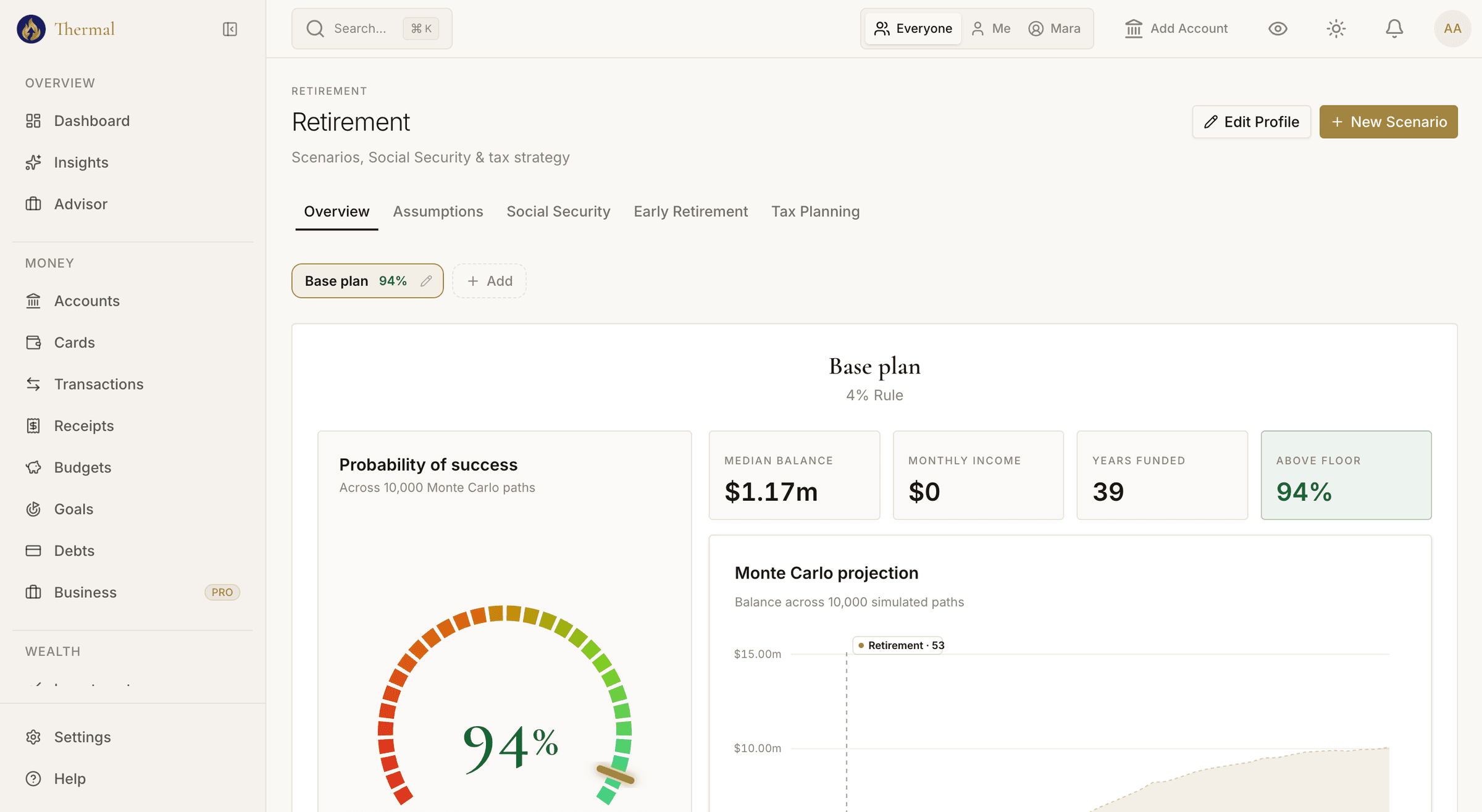Click the gold marker on success gauge

pyautogui.click(x=615, y=774)
